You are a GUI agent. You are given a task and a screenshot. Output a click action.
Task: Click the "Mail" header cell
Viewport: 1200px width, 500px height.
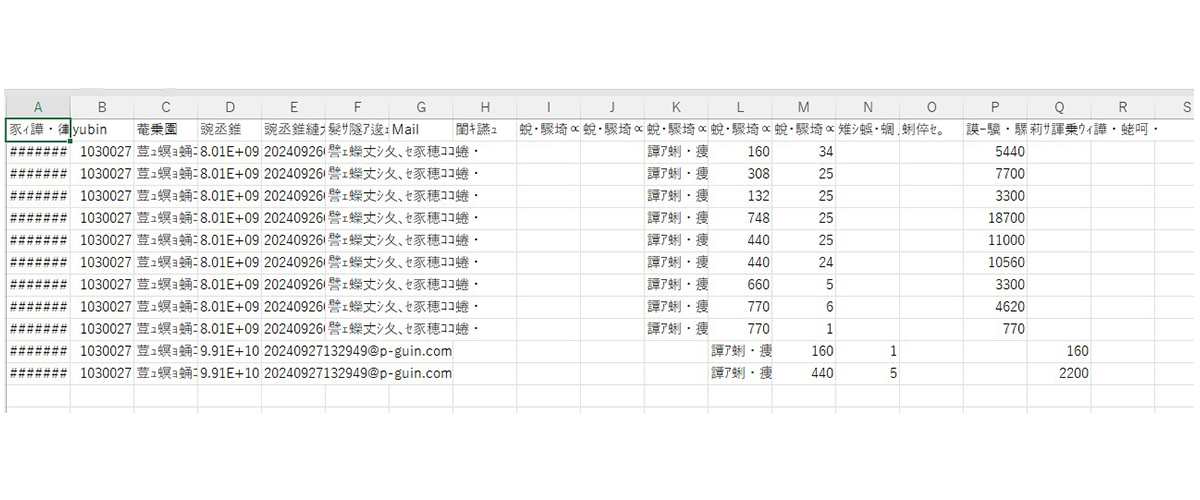click(x=421, y=130)
